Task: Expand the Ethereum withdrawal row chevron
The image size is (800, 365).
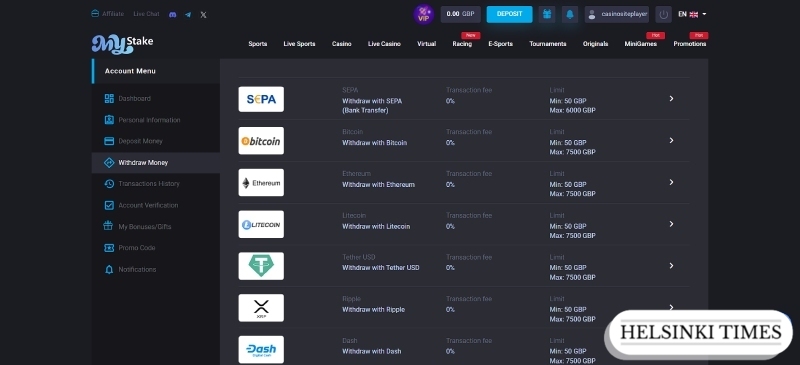Action: (x=671, y=182)
